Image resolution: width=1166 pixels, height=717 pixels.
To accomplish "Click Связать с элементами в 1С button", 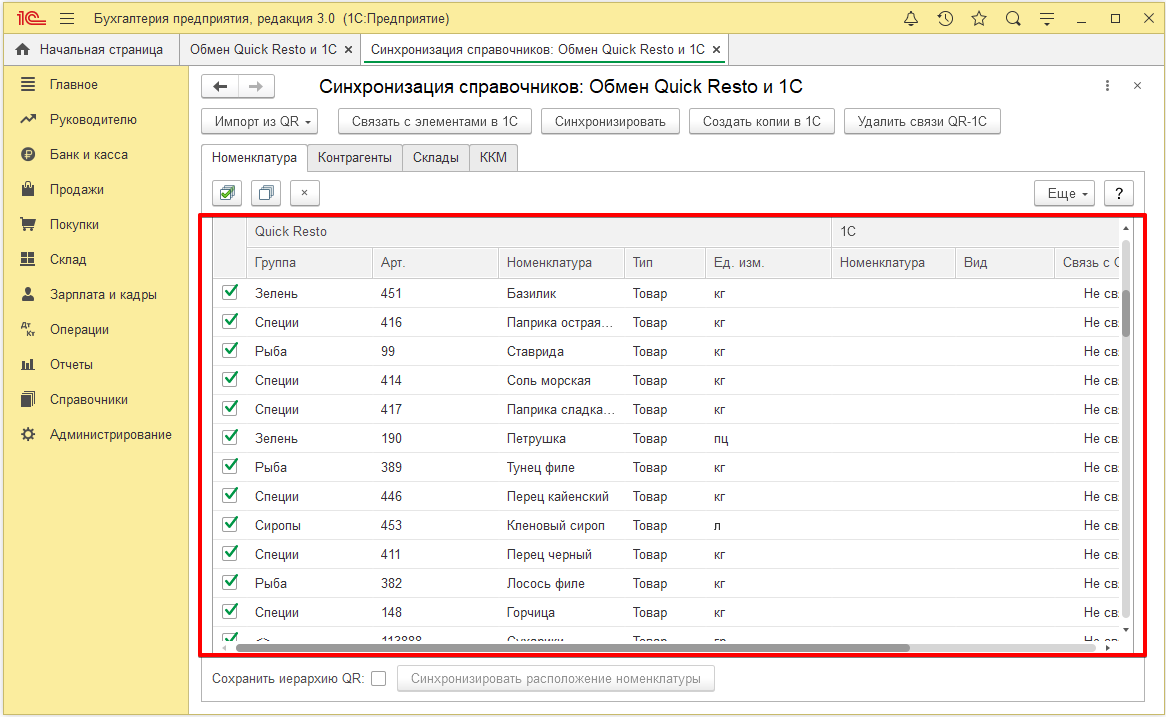I will [435, 121].
